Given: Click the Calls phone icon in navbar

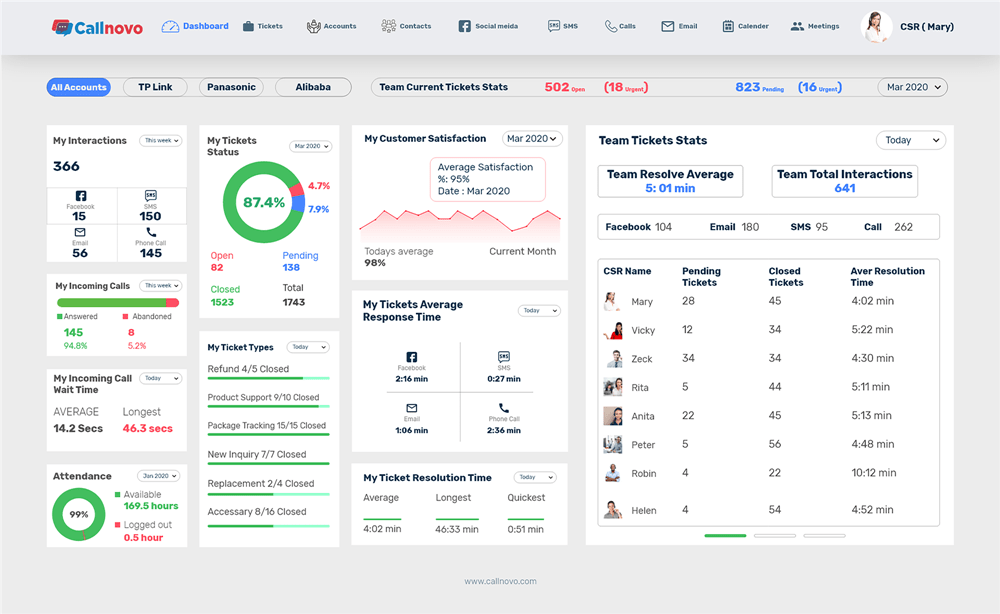Looking at the screenshot, I should (x=610, y=26).
